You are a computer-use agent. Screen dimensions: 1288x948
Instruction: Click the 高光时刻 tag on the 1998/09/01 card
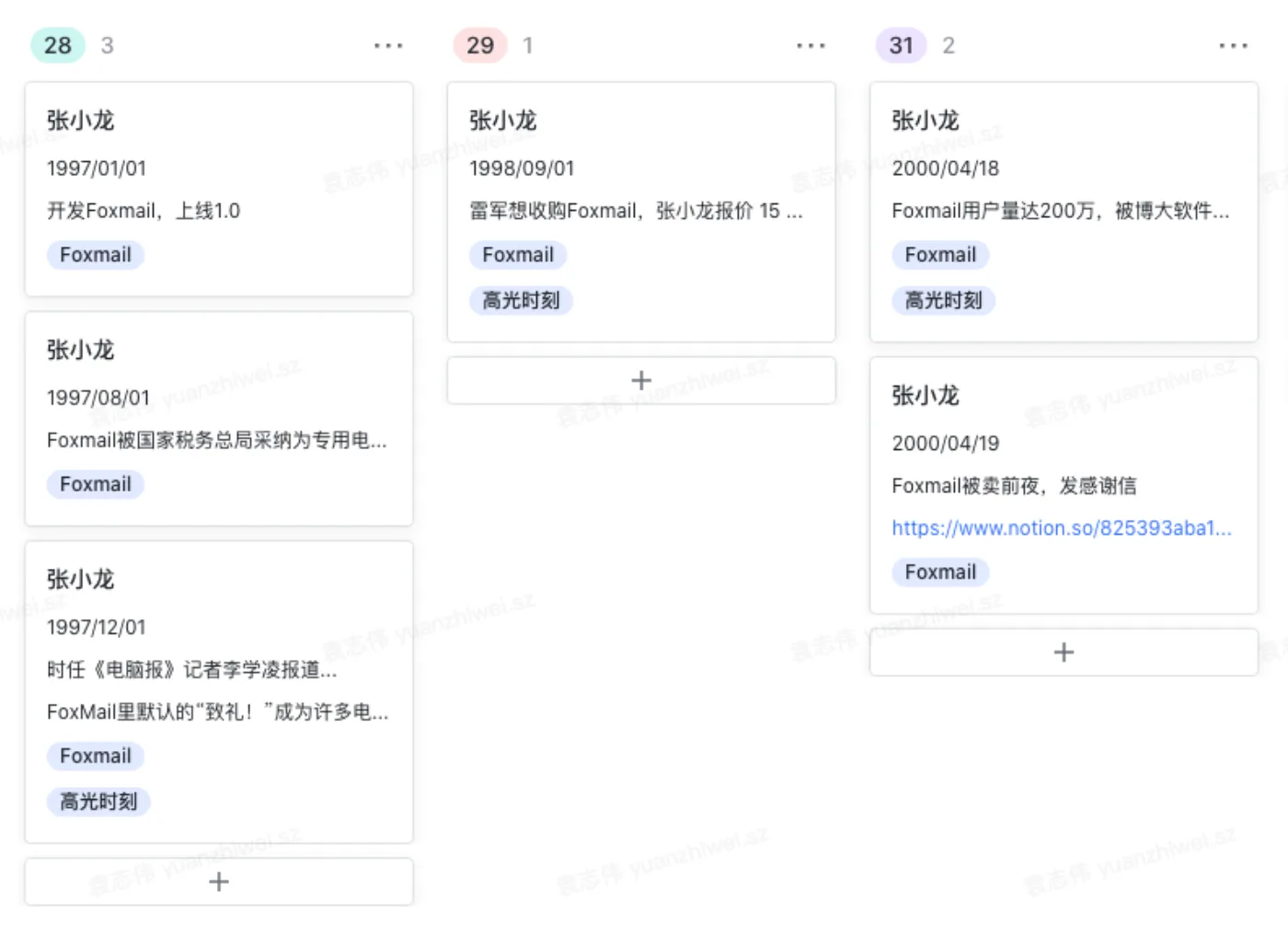521,301
